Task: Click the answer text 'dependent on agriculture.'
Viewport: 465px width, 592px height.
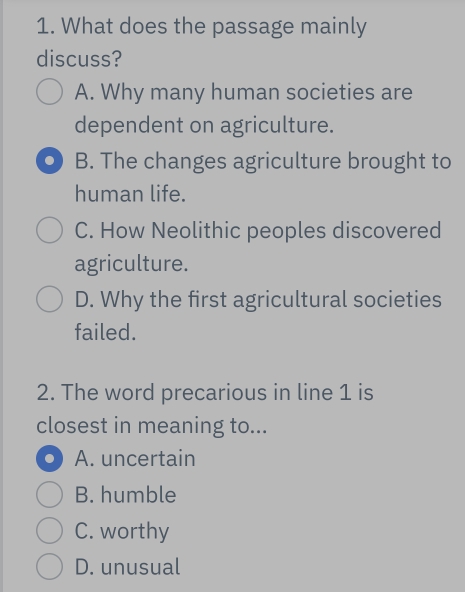Action: pyautogui.click(x=204, y=126)
